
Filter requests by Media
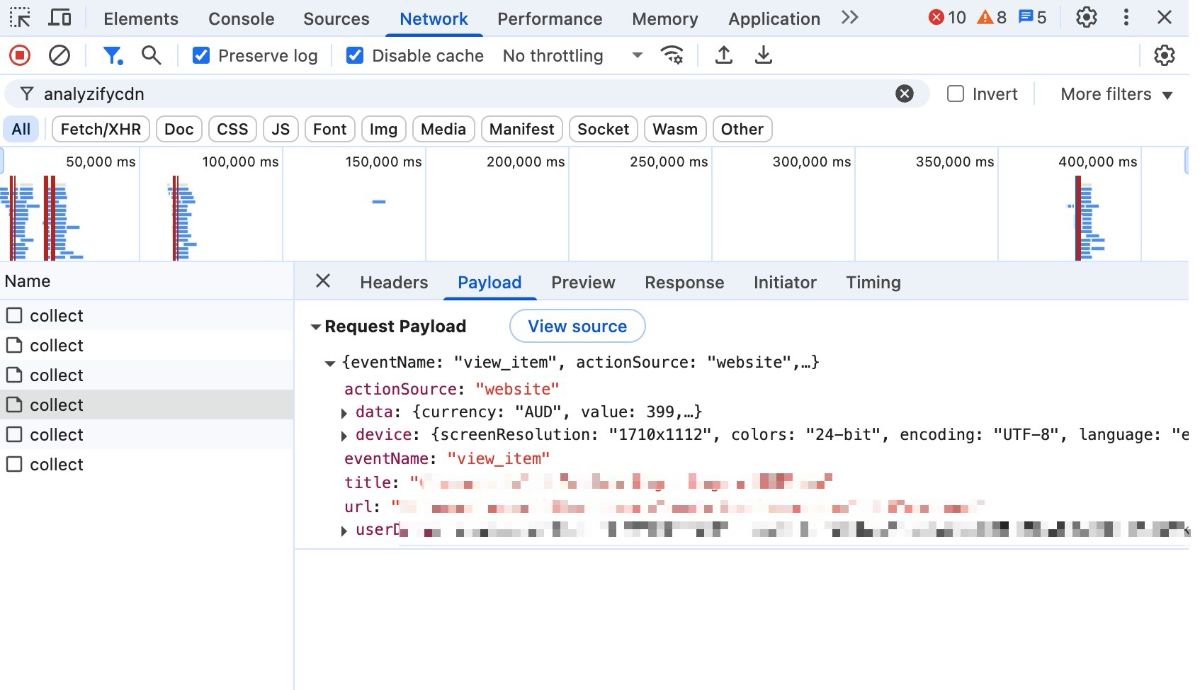pyautogui.click(x=443, y=129)
